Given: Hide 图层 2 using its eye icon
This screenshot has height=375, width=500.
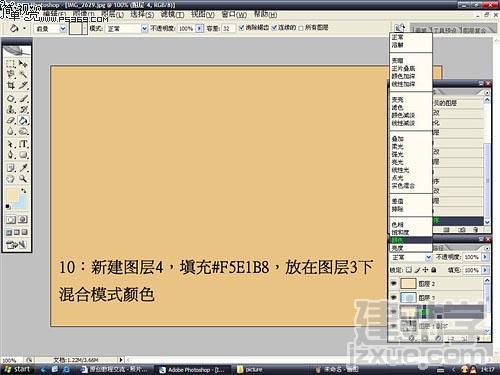Looking at the screenshot, I should tap(394, 284).
